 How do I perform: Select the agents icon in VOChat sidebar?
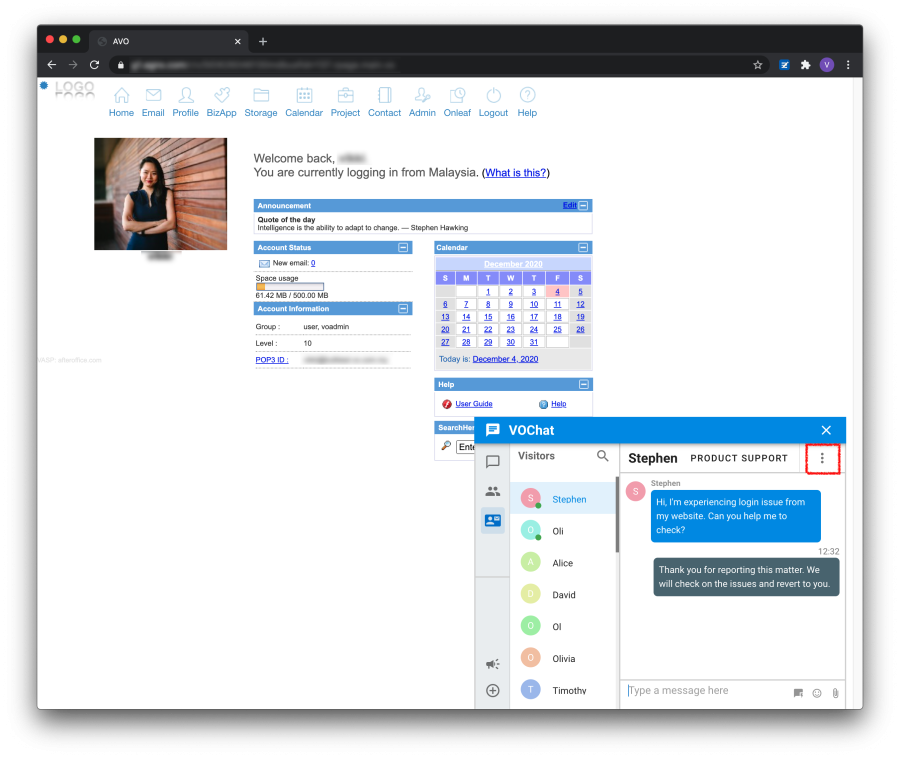[x=492, y=490]
